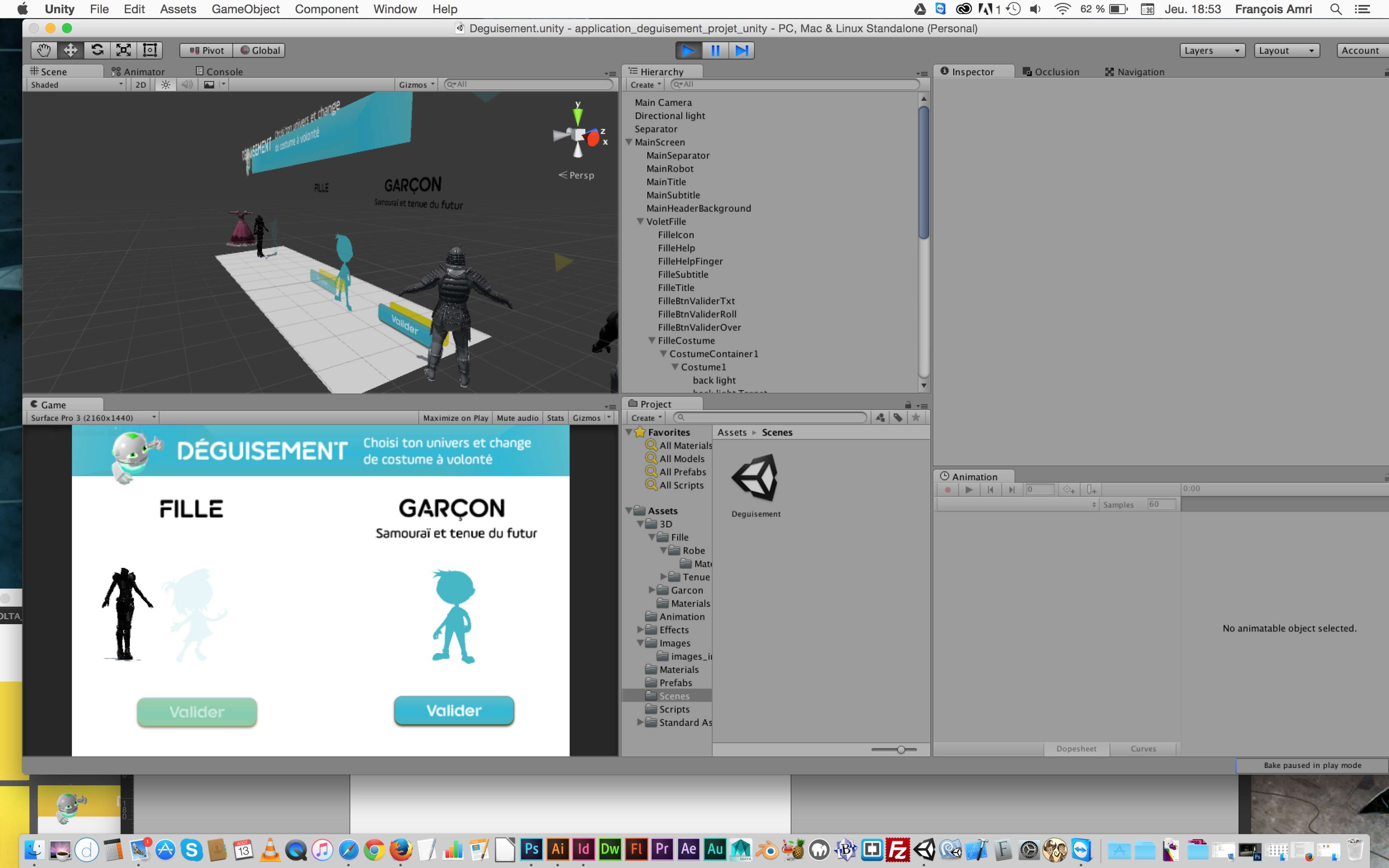Viewport: 1389px width, 868px height.
Task: Adjust the Project icon size slider
Action: tap(900, 750)
